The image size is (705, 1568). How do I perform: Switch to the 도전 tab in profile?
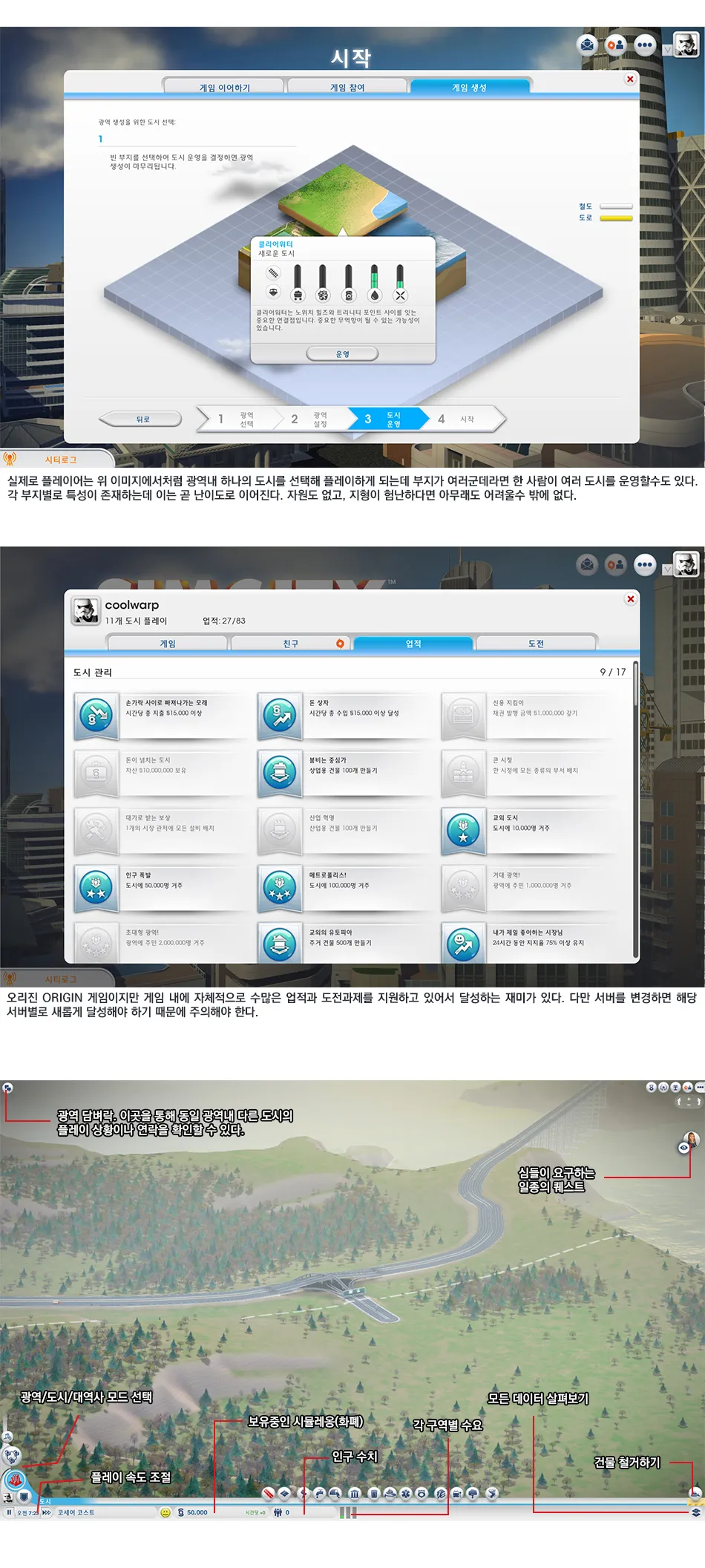[x=536, y=644]
